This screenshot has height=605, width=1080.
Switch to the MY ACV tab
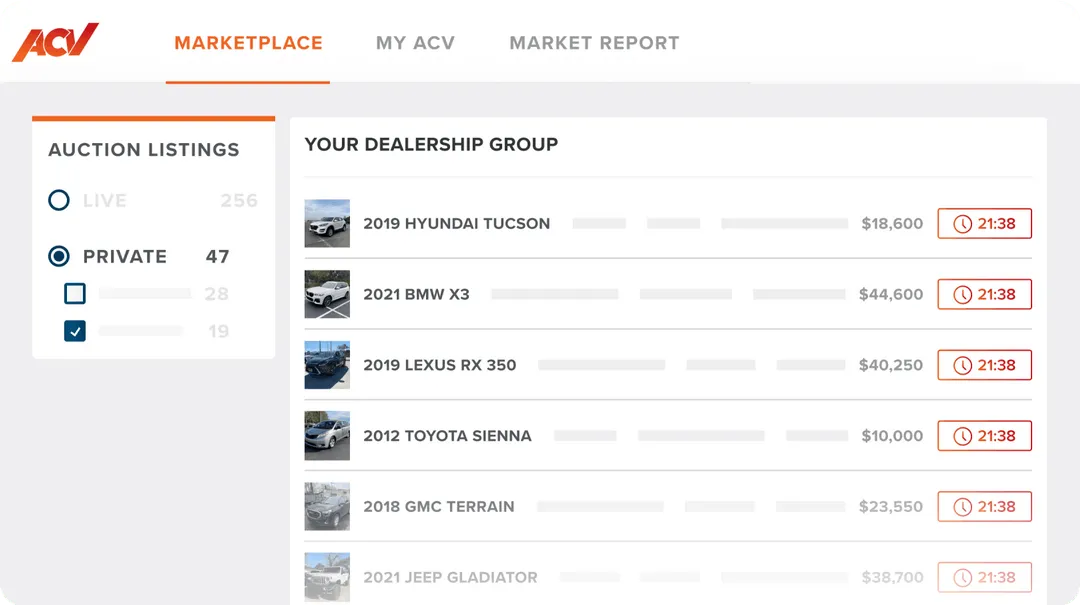(x=416, y=42)
